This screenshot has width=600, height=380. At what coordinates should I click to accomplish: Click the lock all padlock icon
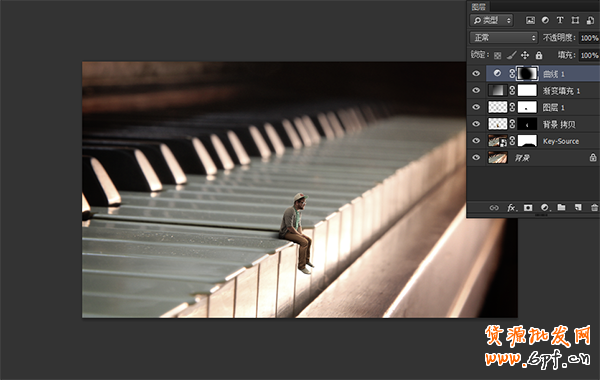point(539,55)
